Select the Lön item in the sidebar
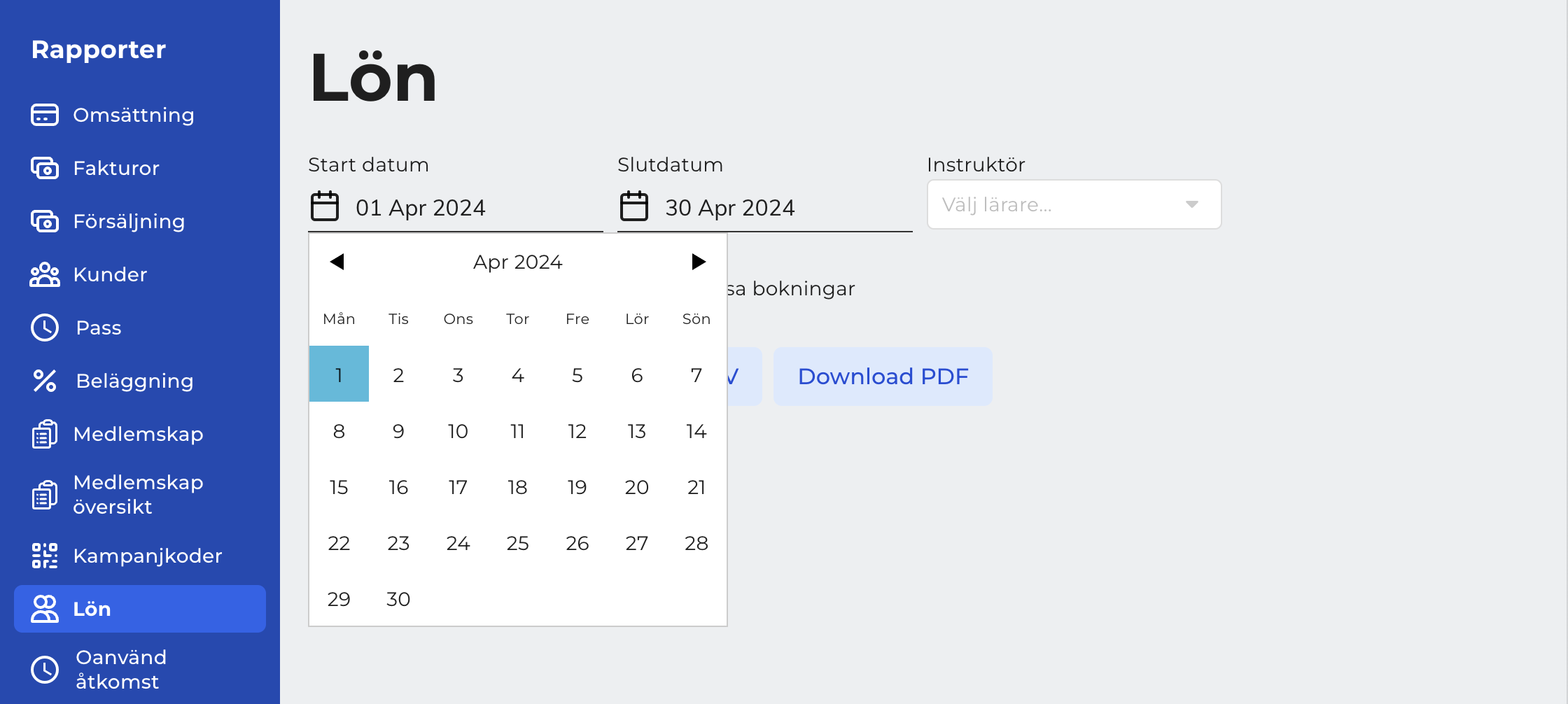 click(140, 609)
